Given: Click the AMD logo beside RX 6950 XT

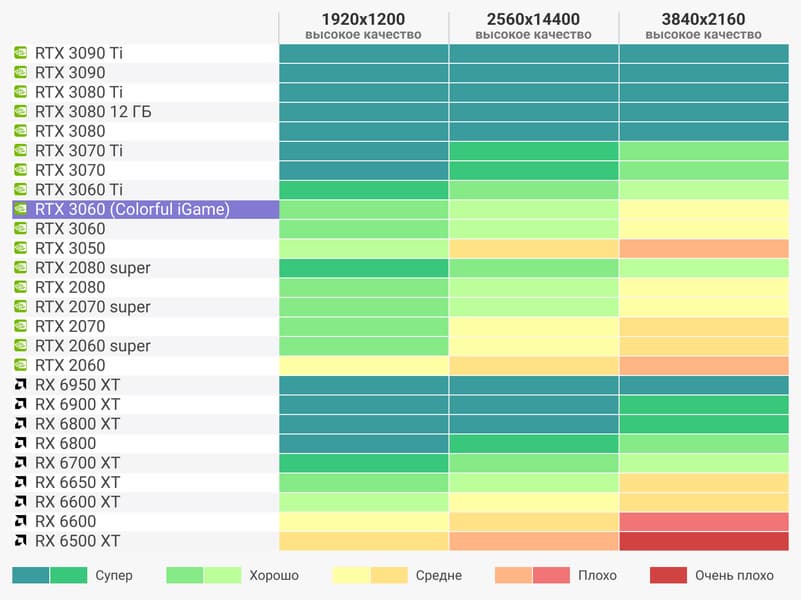Looking at the screenshot, I should 20,385.
